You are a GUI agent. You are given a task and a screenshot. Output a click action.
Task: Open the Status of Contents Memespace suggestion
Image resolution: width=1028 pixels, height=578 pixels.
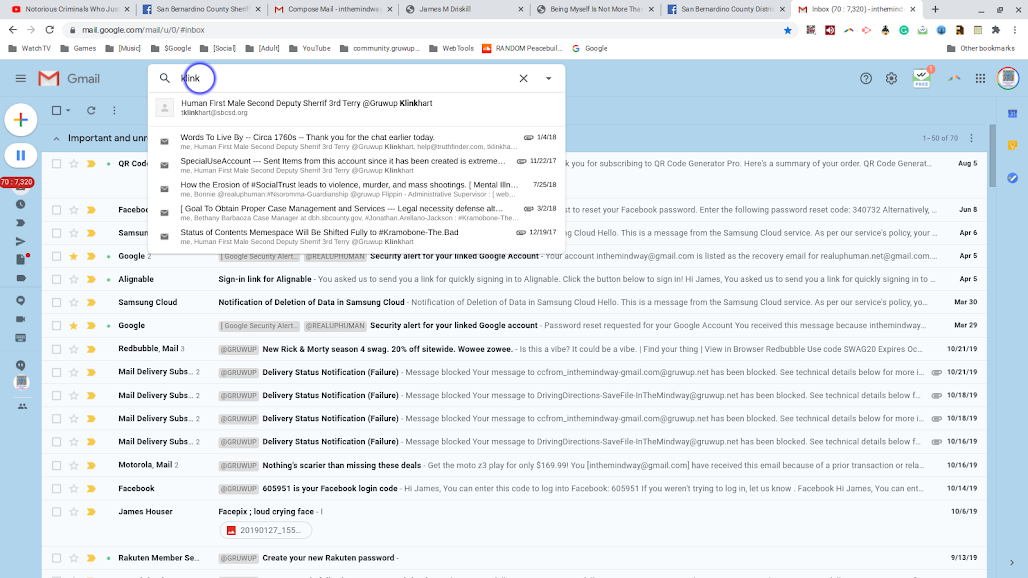coord(356,237)
